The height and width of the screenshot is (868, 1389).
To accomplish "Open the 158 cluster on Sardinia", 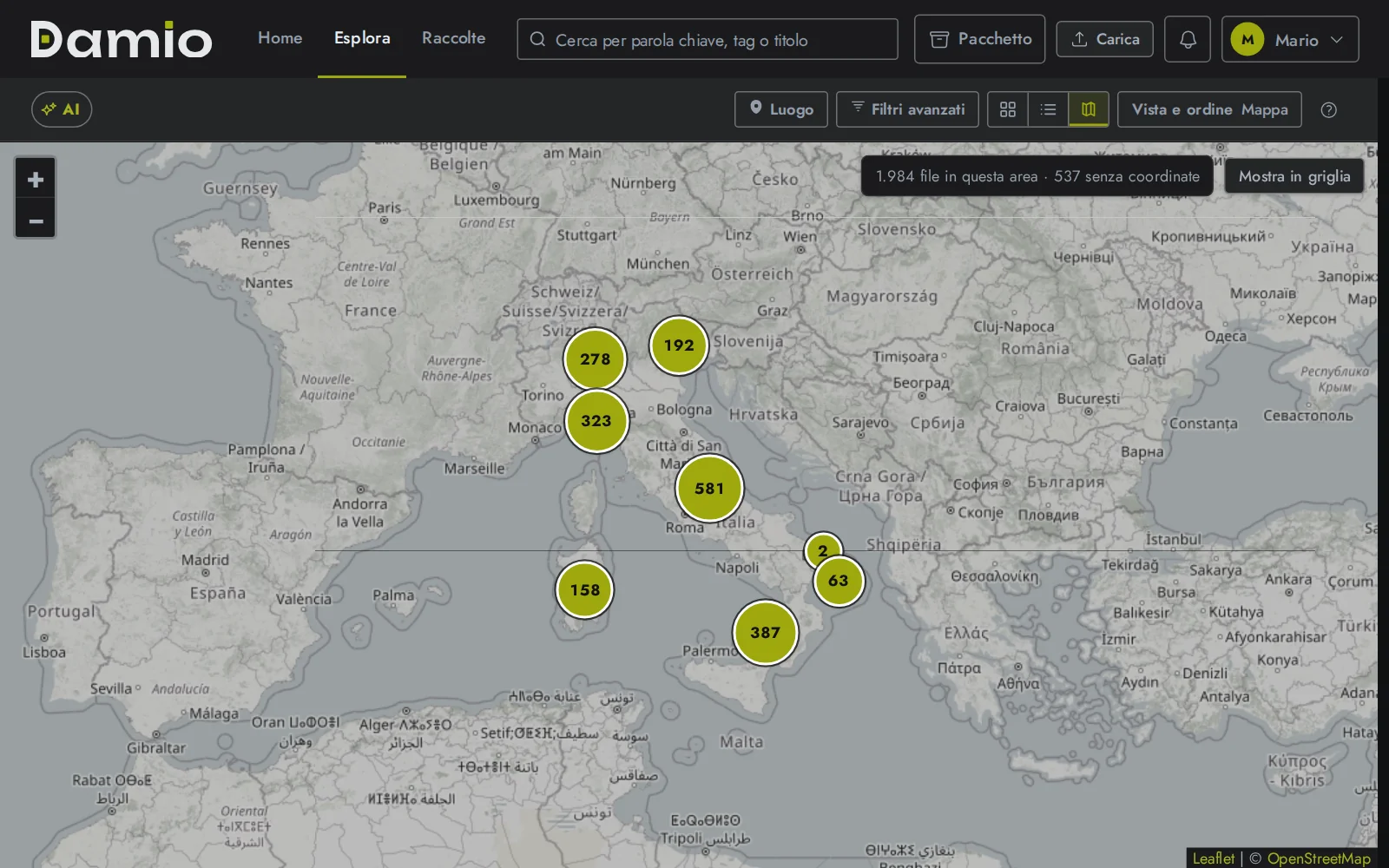I will 584,590.
